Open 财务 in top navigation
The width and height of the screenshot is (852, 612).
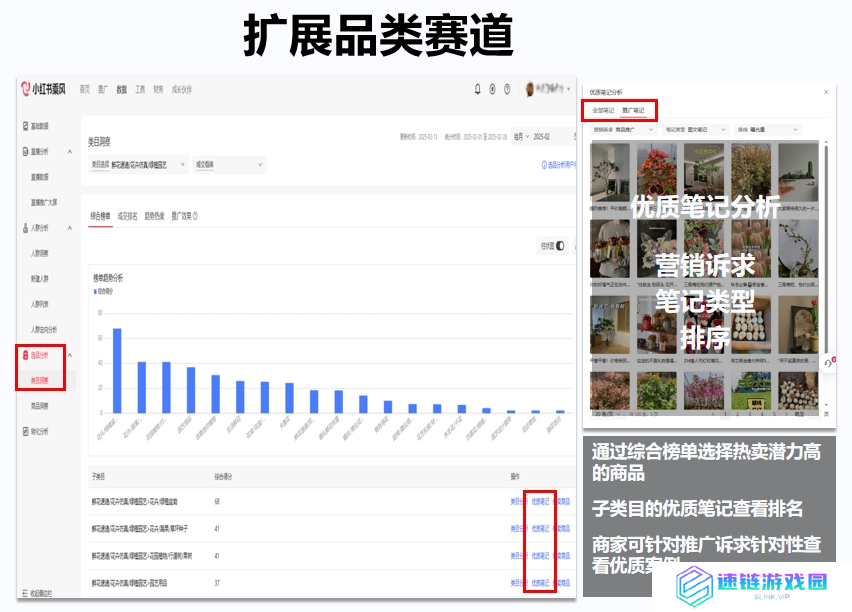click(x=158, y=89)
